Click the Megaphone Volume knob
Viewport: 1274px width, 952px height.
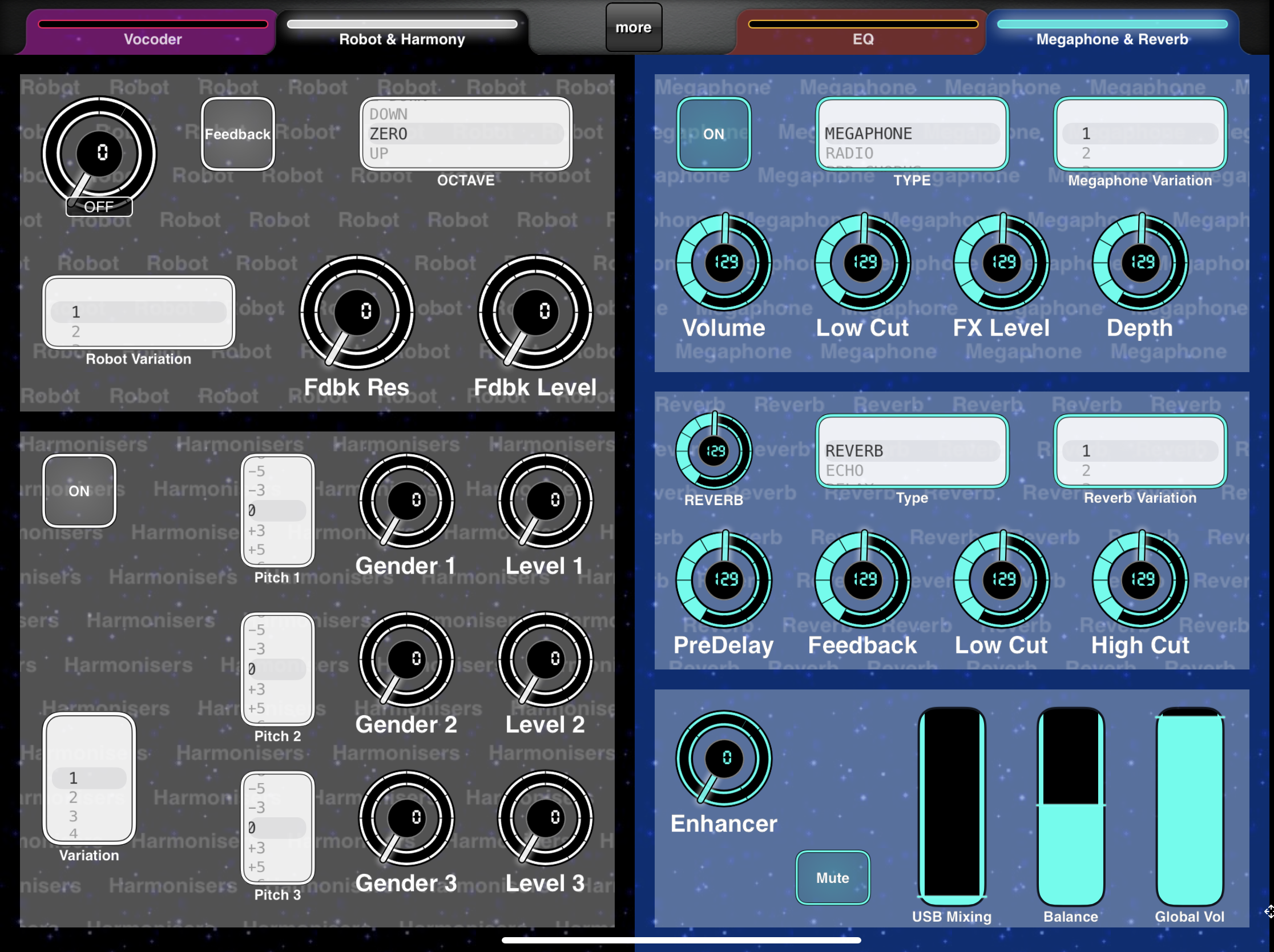pyautogui.click(x=724, y=262)
